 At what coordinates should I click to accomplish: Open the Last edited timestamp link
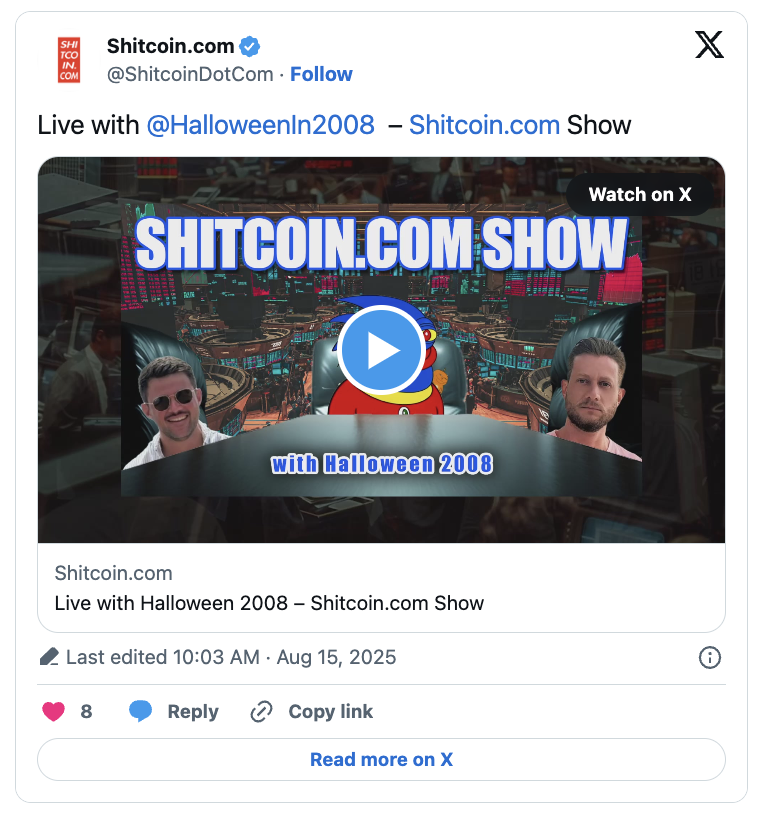pos(231,657)
